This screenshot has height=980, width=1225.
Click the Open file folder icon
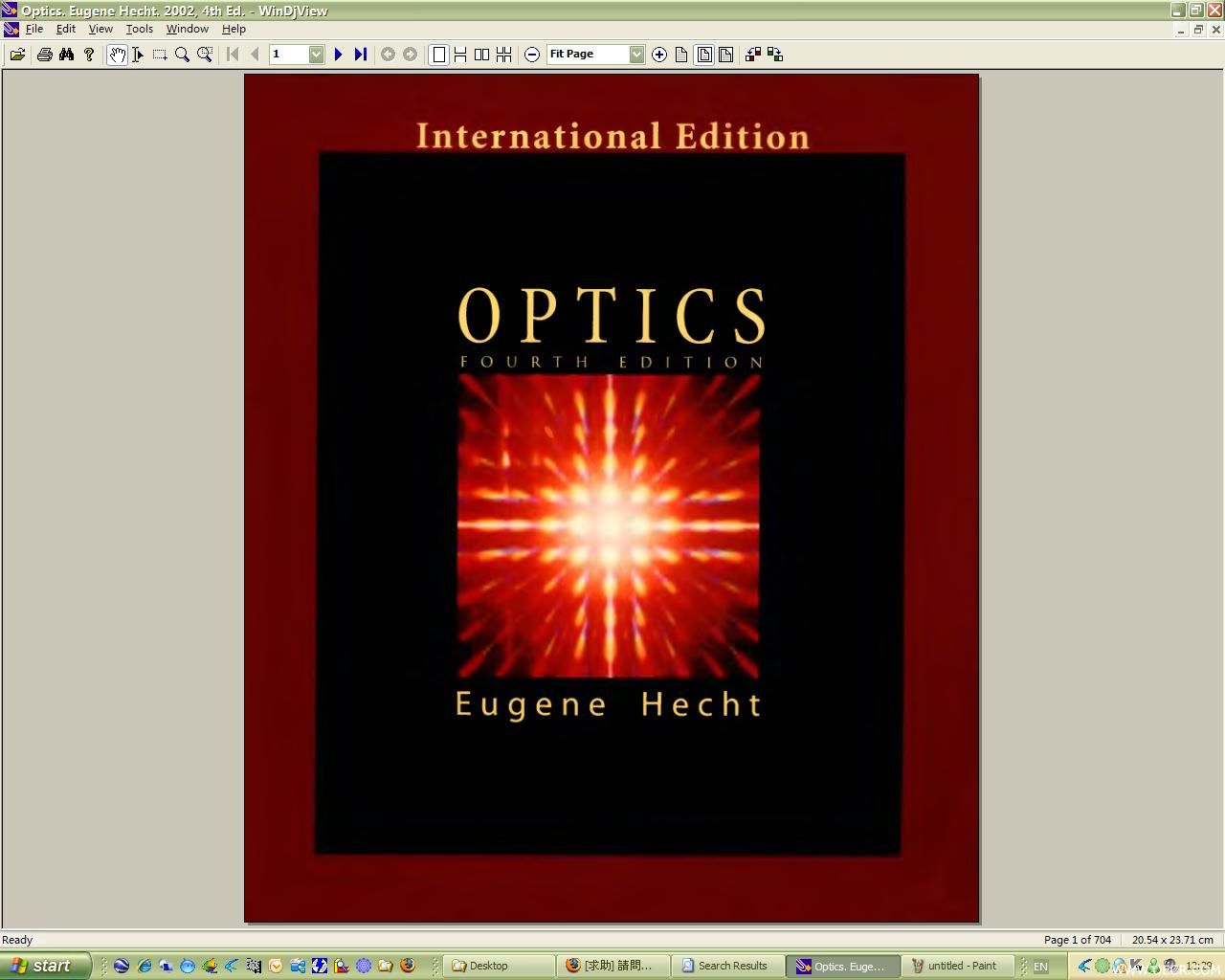coord(17,55)
